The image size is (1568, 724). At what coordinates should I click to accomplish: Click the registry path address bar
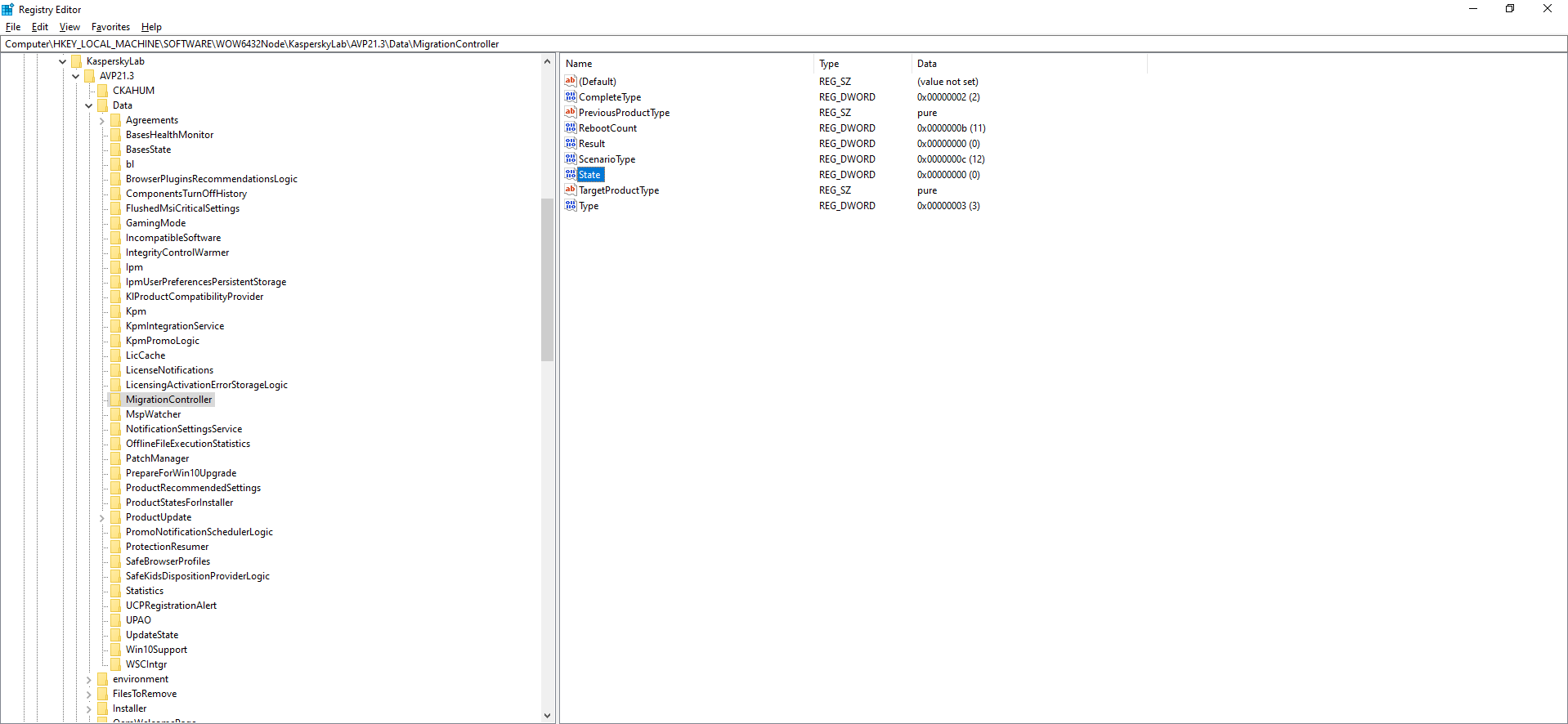(x=784, y=44)
